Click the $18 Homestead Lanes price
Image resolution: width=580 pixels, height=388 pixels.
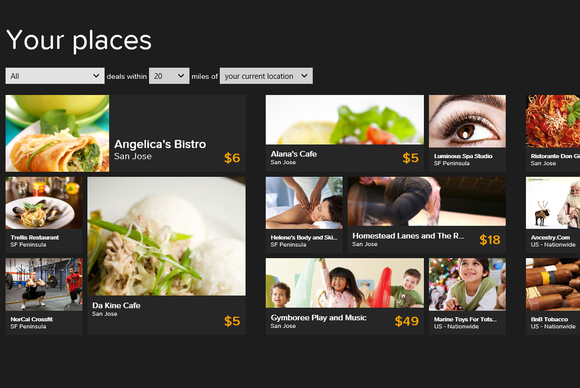tap(490, 240)
